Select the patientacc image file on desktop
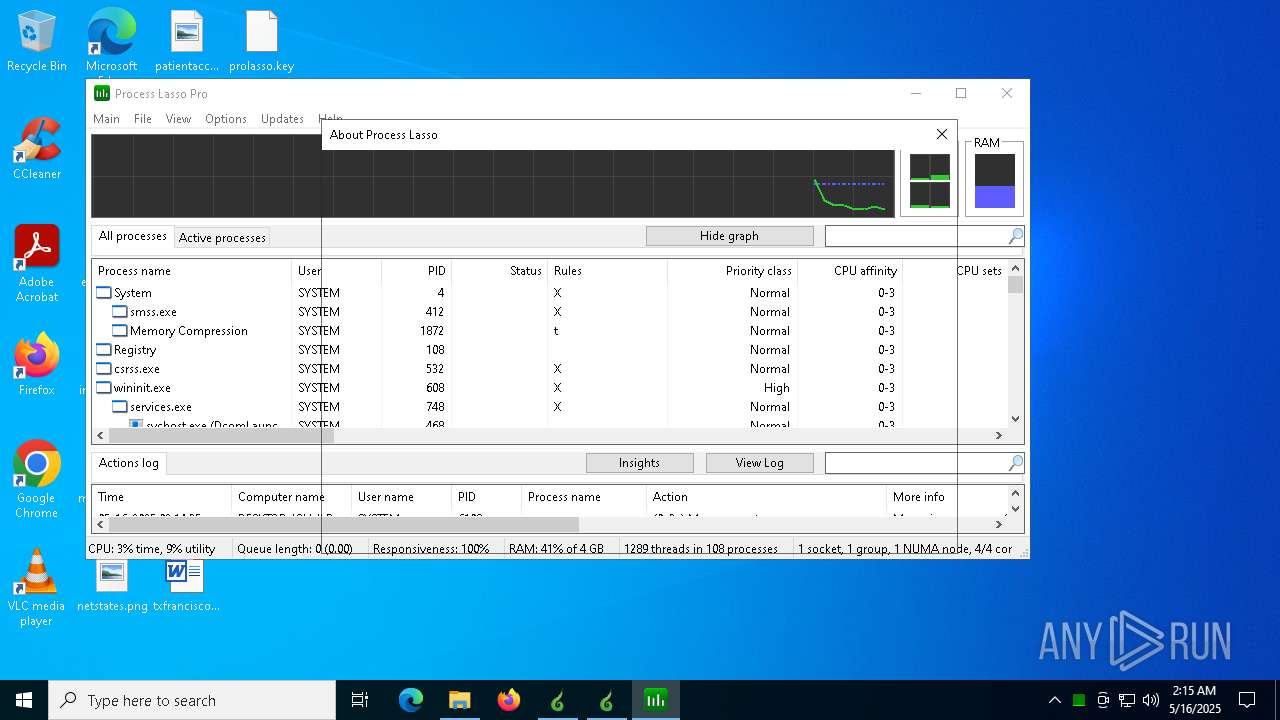The width and height of the screenshot is (1280, 720). (186, 41)
